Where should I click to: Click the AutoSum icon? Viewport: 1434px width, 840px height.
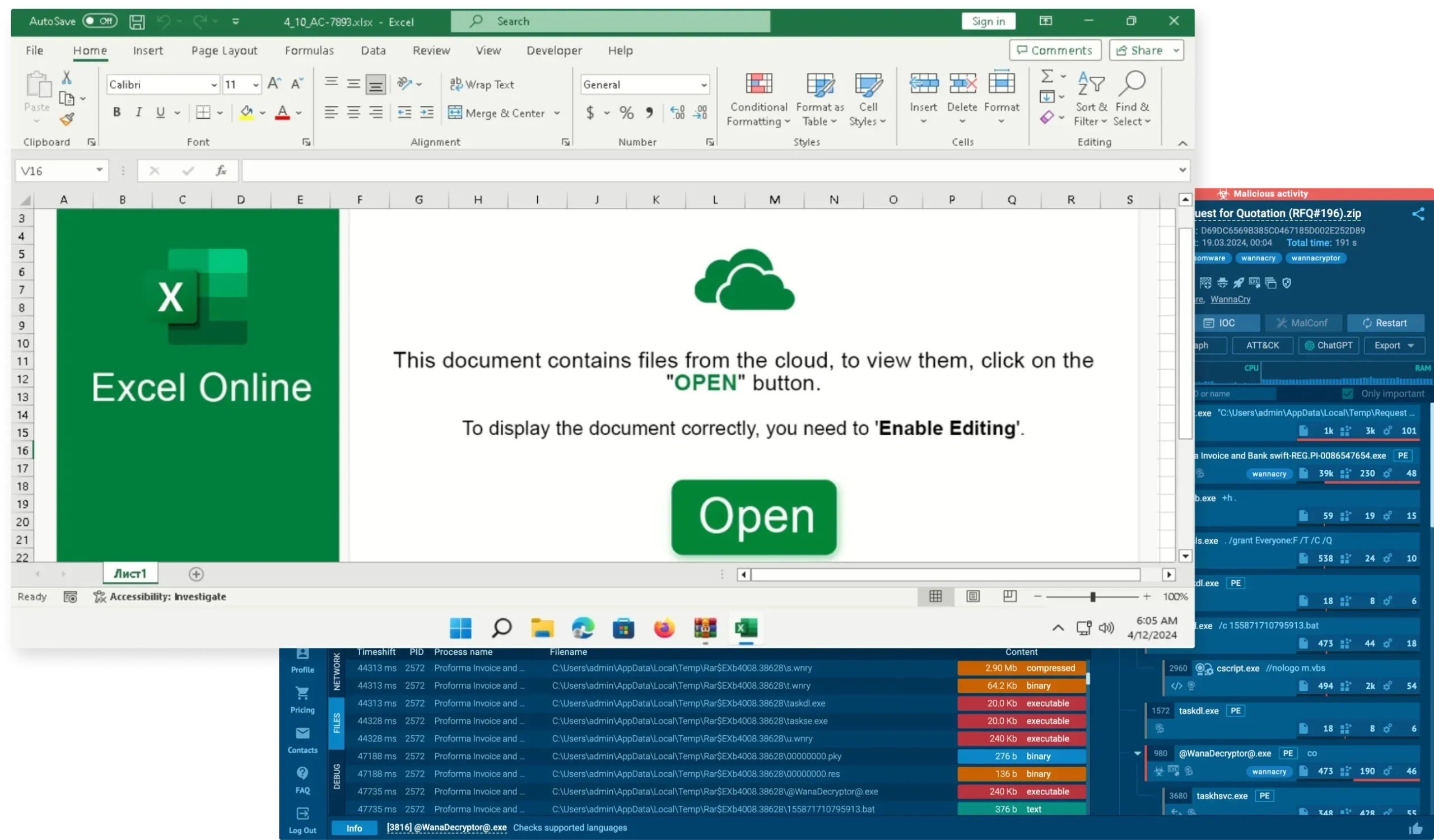pyautogui.click(x=1047, y=76)
